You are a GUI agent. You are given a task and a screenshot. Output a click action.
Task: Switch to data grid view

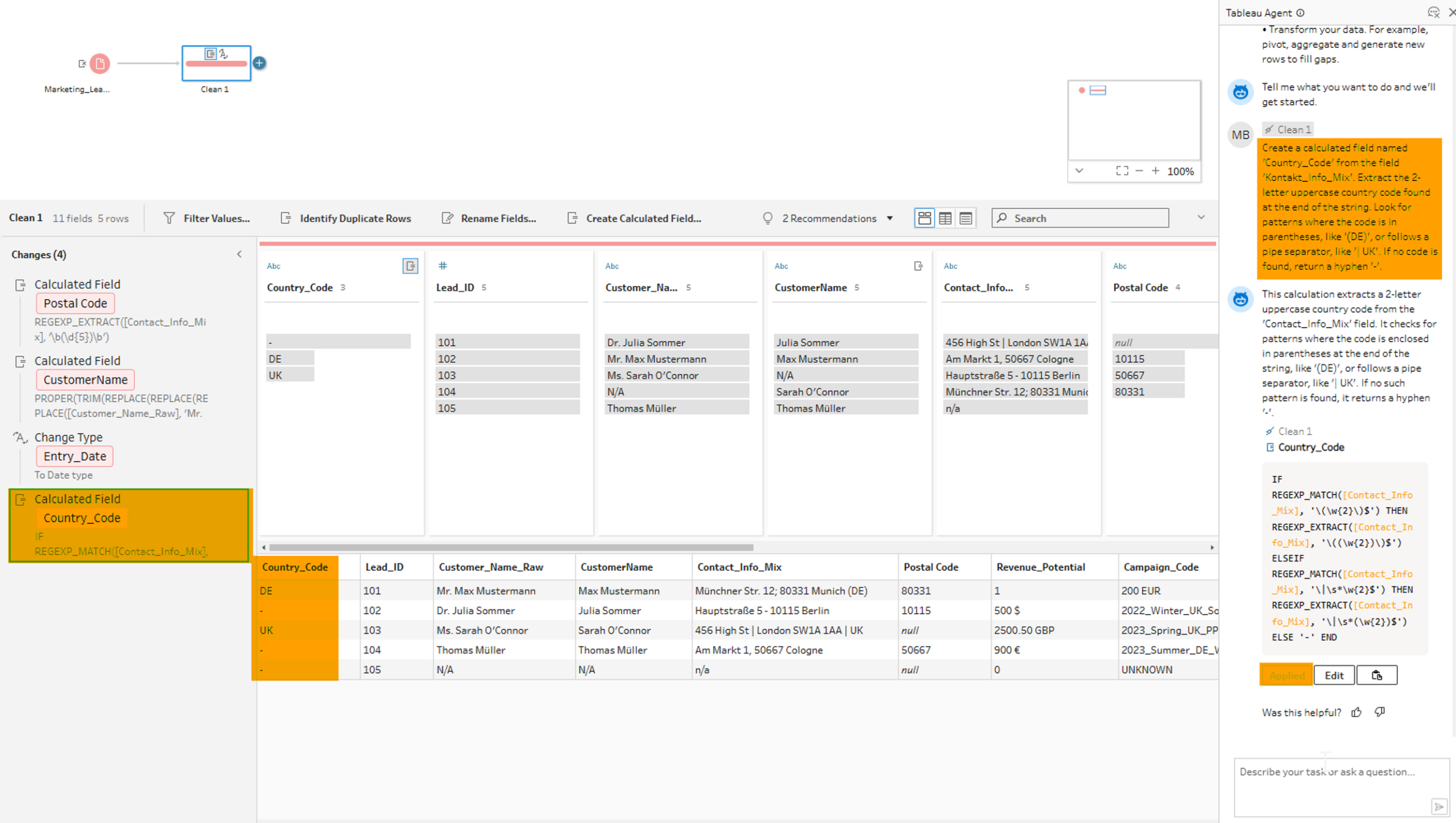(945, 218)
